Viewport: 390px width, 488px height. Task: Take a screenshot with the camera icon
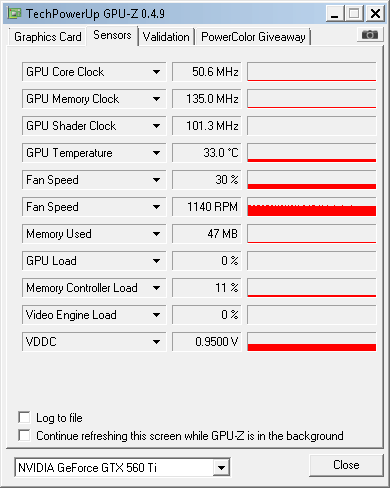point(370,35)
